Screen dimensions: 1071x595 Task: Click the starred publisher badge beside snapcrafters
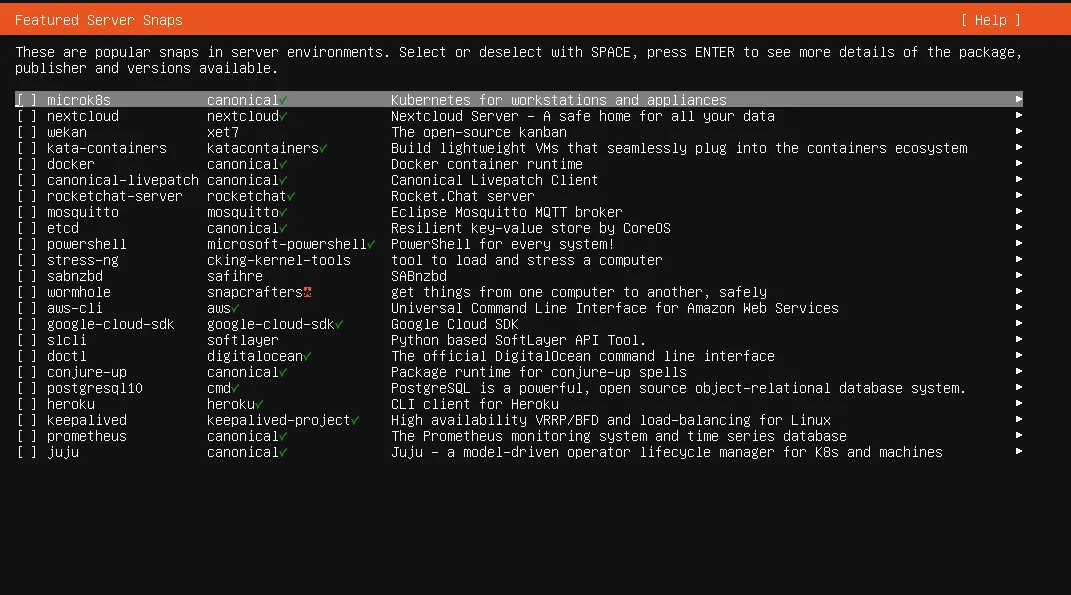pos(308,292)
